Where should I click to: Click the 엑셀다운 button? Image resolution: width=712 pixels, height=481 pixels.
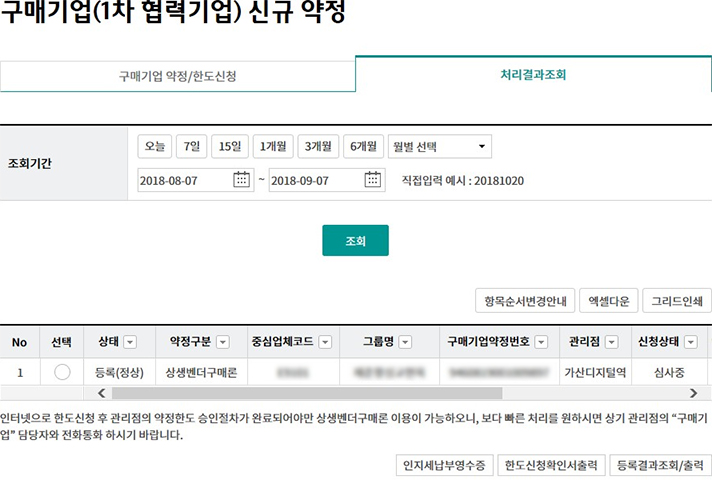coord(608,300)
